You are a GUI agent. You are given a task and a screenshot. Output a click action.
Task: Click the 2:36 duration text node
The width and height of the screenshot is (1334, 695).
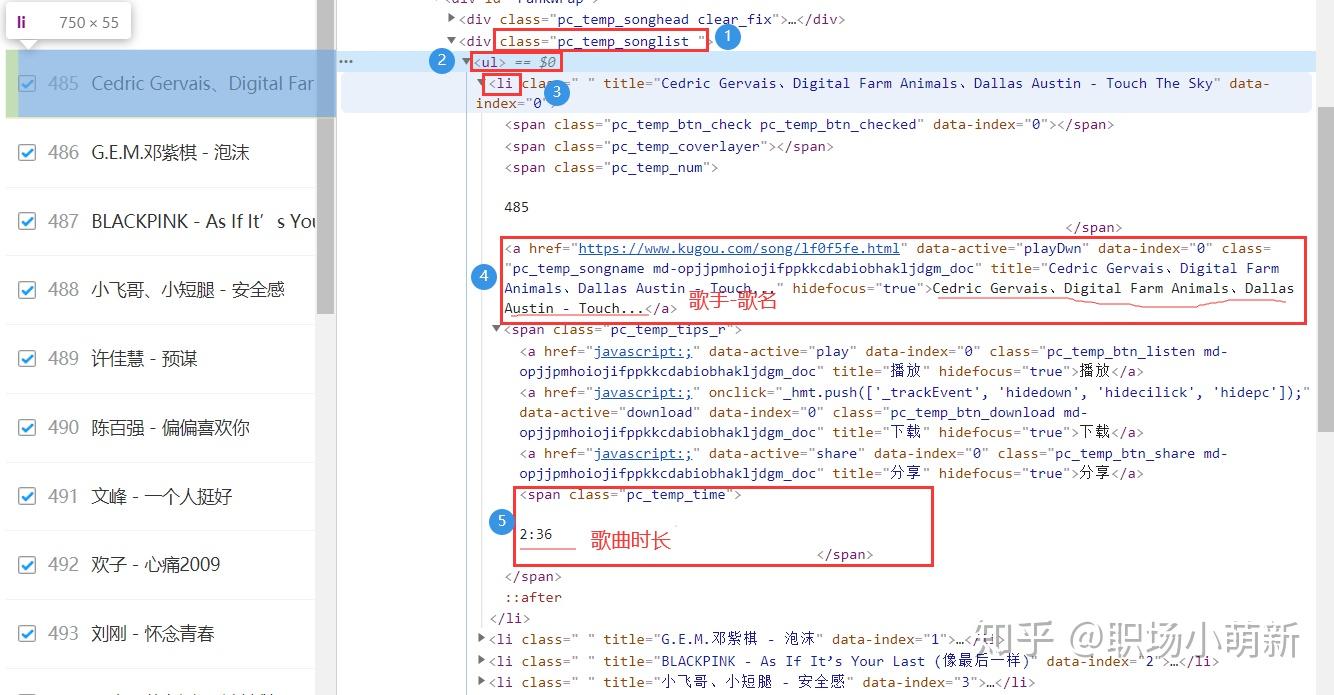(535, 535)
